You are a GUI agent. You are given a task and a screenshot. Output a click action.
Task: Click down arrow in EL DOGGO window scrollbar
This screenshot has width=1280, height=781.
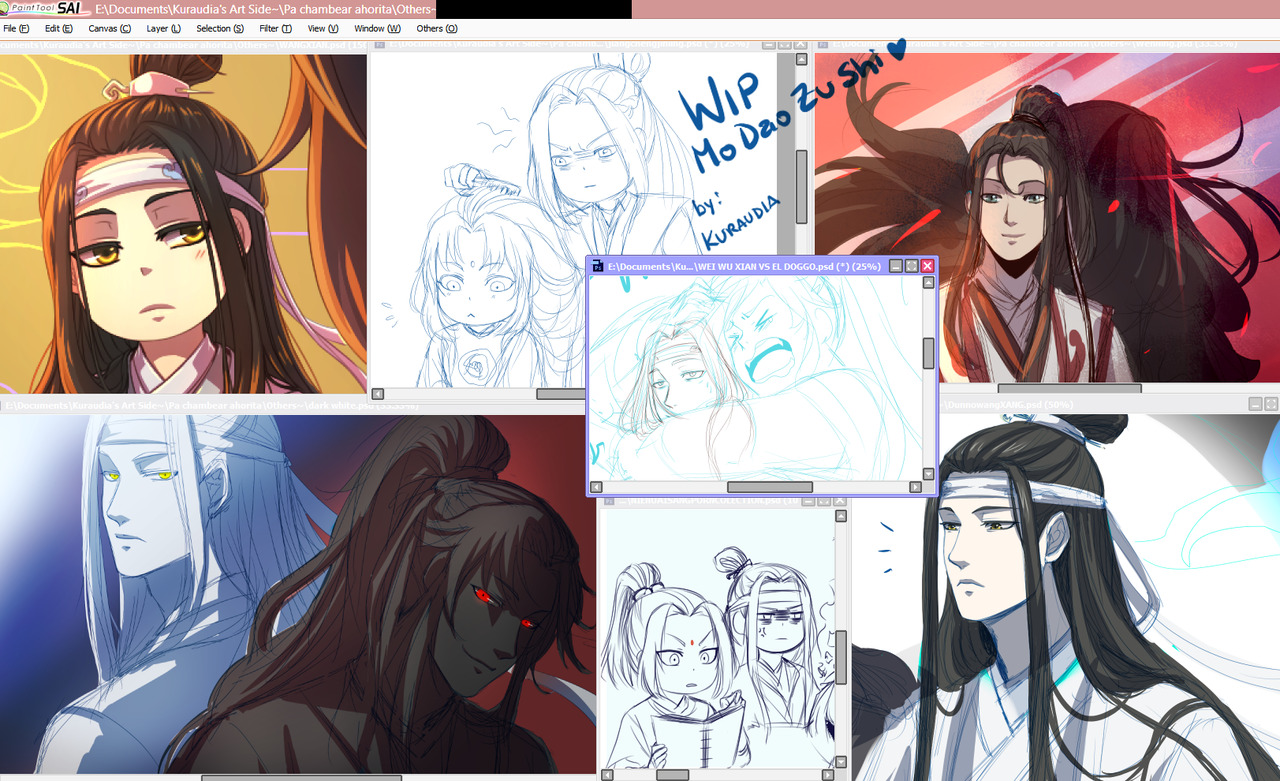pos(928,474)
